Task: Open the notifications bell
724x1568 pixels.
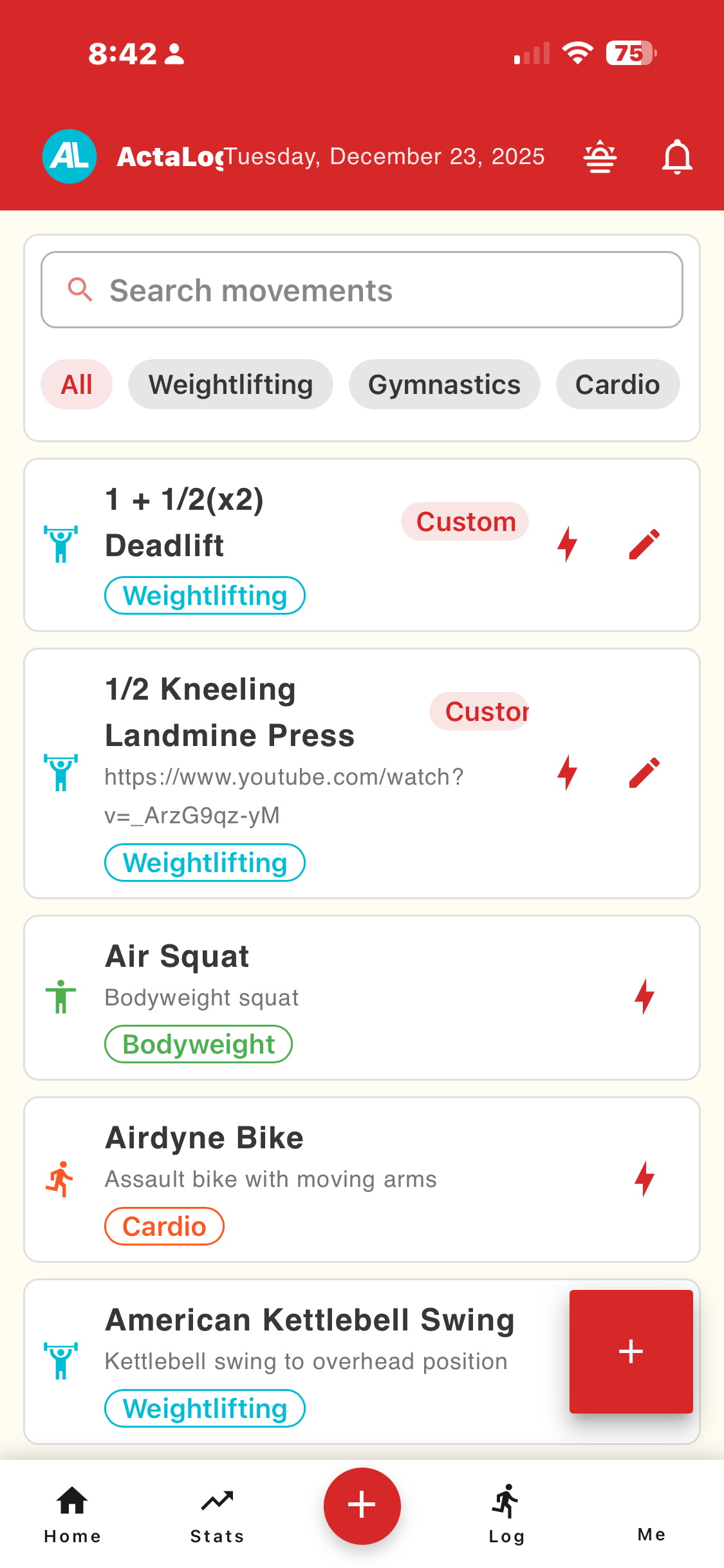Action: point(677,156)
